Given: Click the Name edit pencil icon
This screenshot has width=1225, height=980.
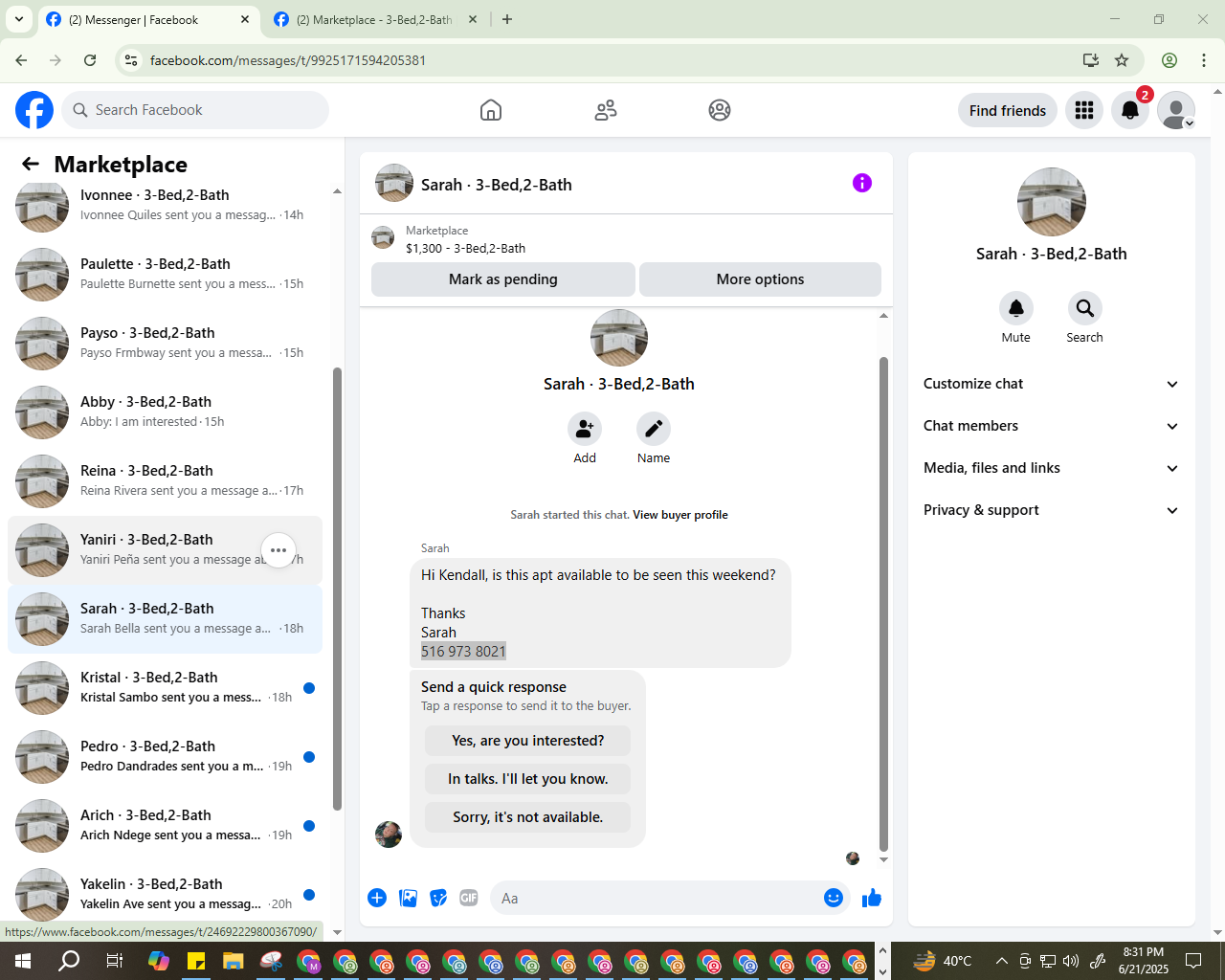Looking at the screenshot, I should pos(654,429).
